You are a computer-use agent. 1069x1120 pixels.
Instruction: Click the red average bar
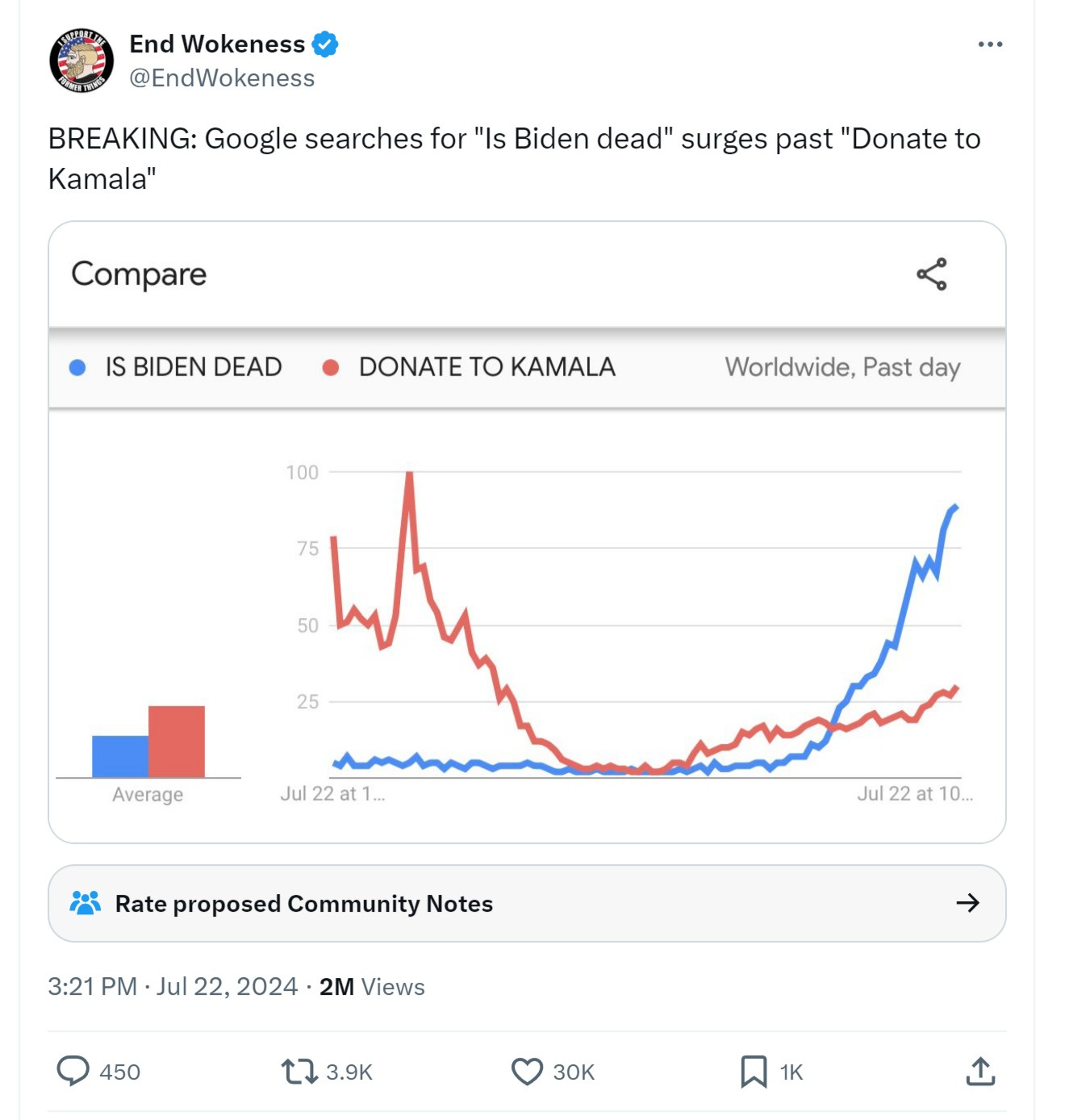[x=177, y=742]
